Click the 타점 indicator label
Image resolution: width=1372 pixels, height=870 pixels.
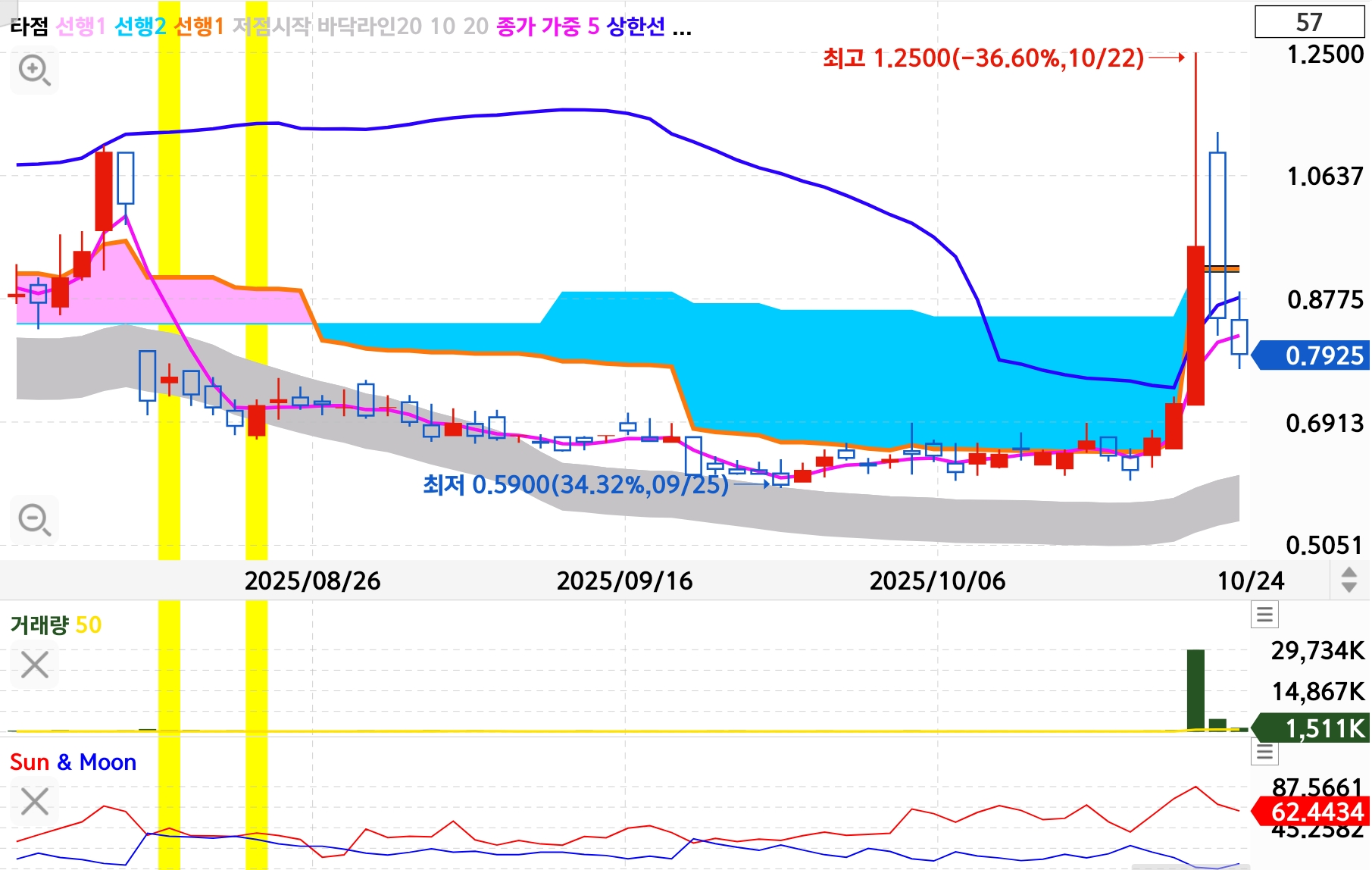(x=30, y=27)
